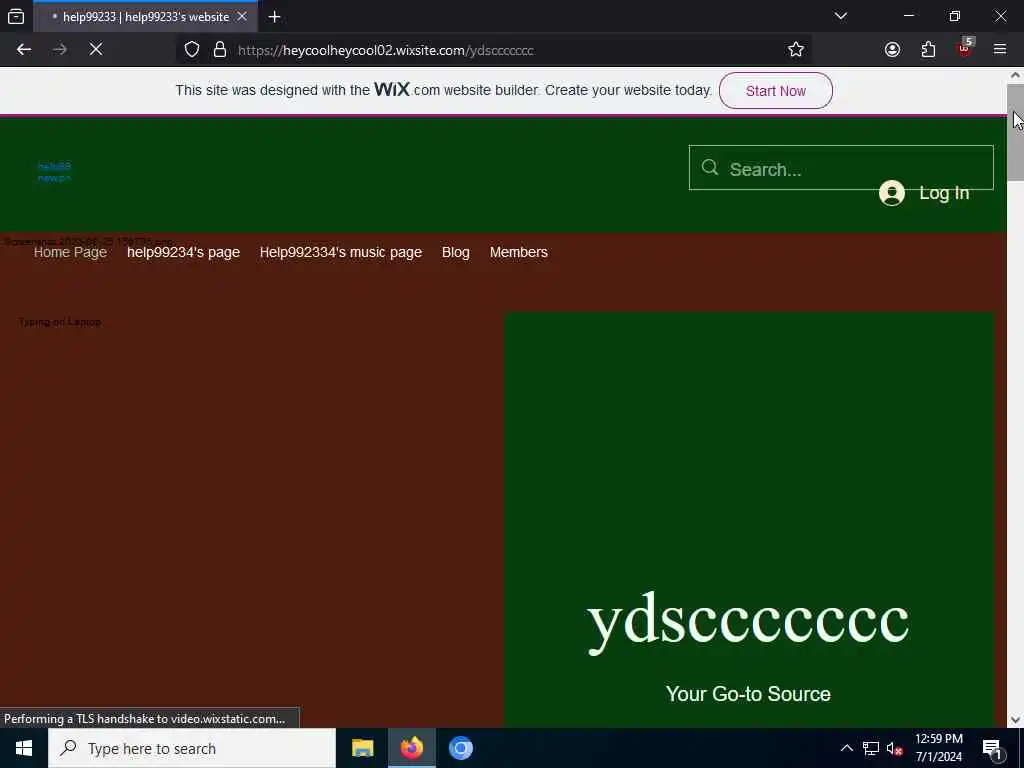Click the scrollbar down arrow

click(1015, 720)
